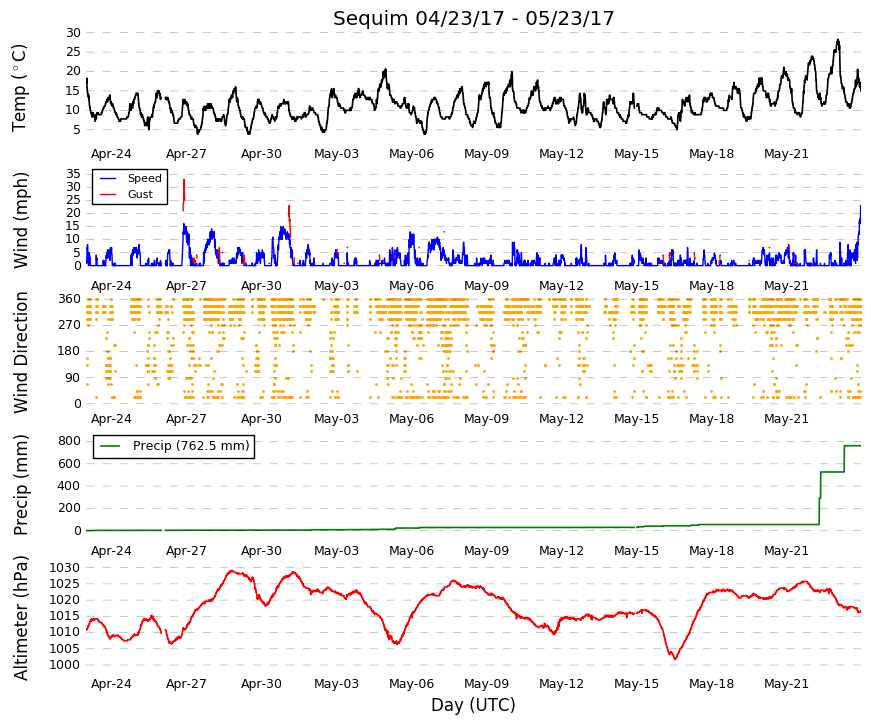The image size is (871, 725).
Task: Click the Wind (mph) axis label
Action: click(20, 220)
